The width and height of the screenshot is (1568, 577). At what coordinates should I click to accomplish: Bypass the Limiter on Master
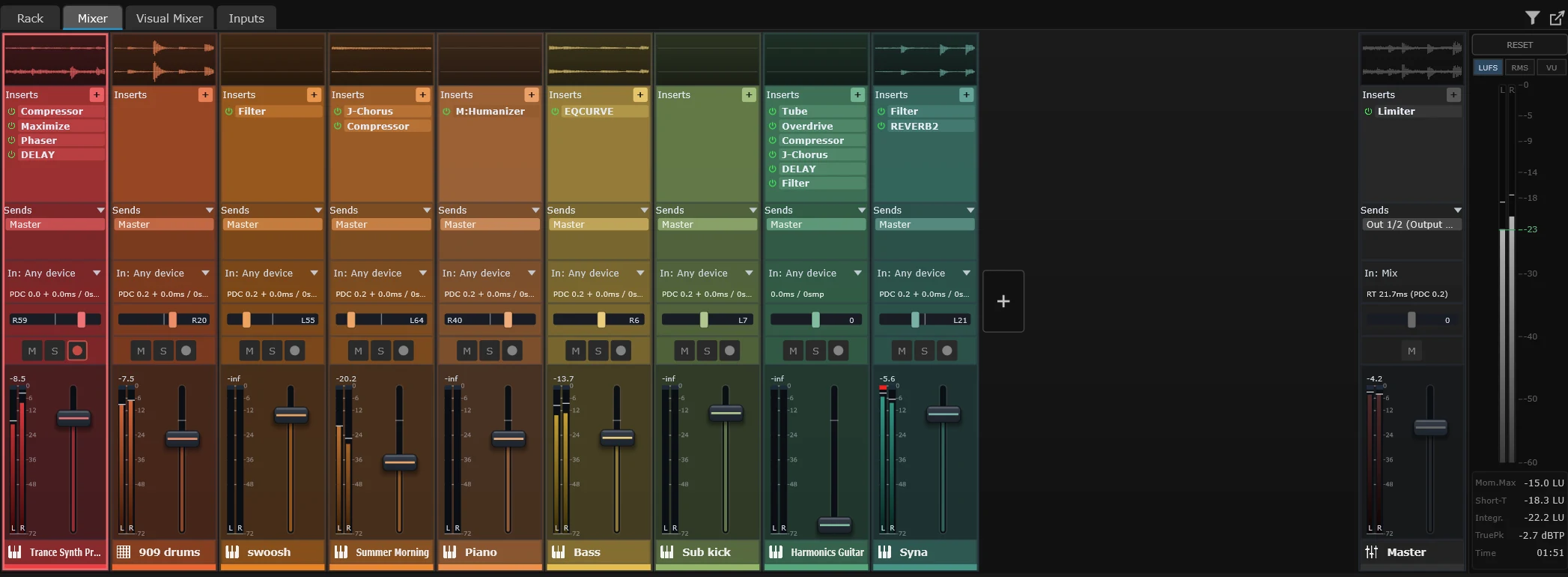tap(1369, 111)
